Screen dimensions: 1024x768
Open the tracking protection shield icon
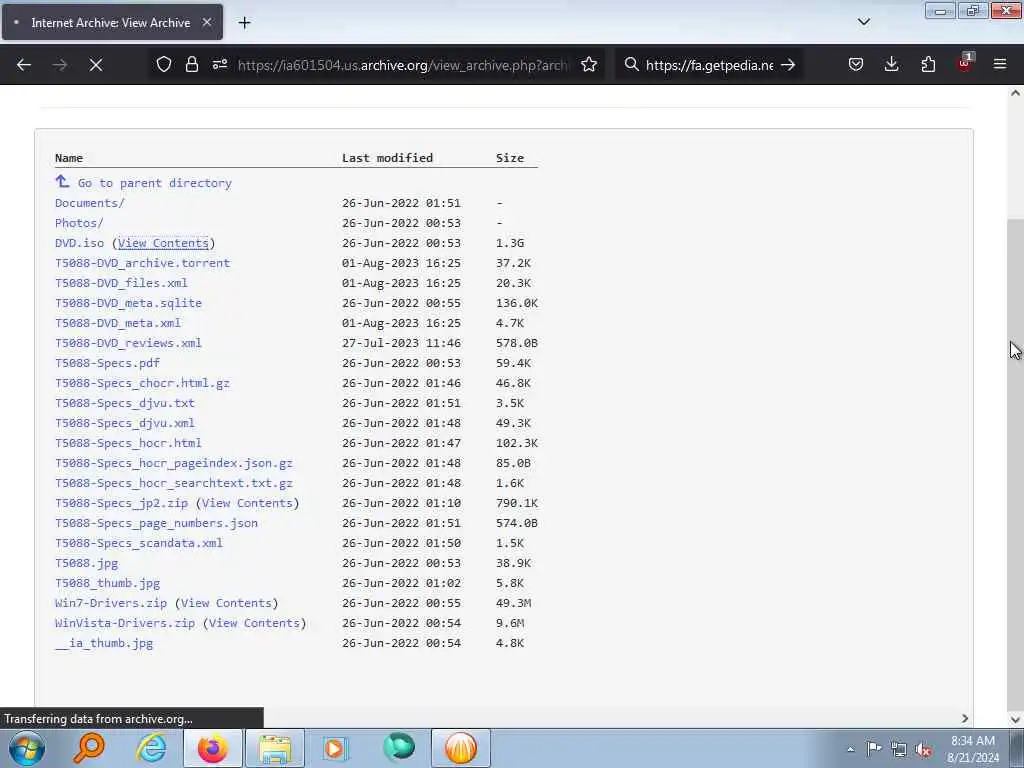click(164, 65)
